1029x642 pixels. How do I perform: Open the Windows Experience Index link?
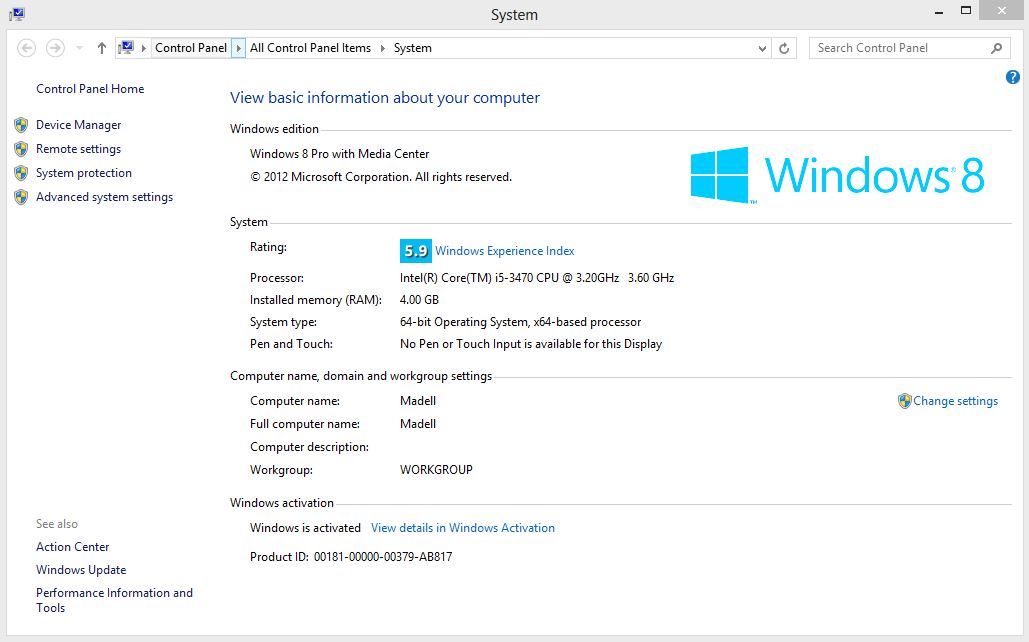tap(507, 251)
